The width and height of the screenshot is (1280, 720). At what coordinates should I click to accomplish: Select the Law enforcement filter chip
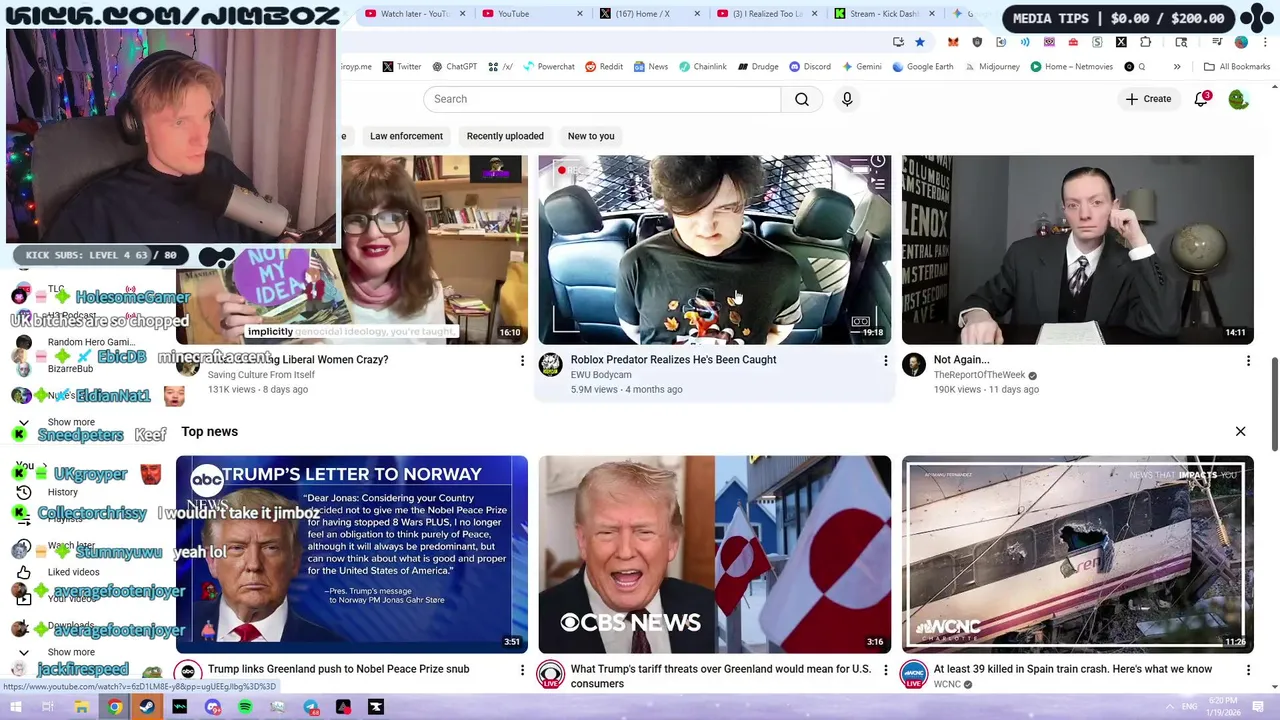[x=406, y=136]
